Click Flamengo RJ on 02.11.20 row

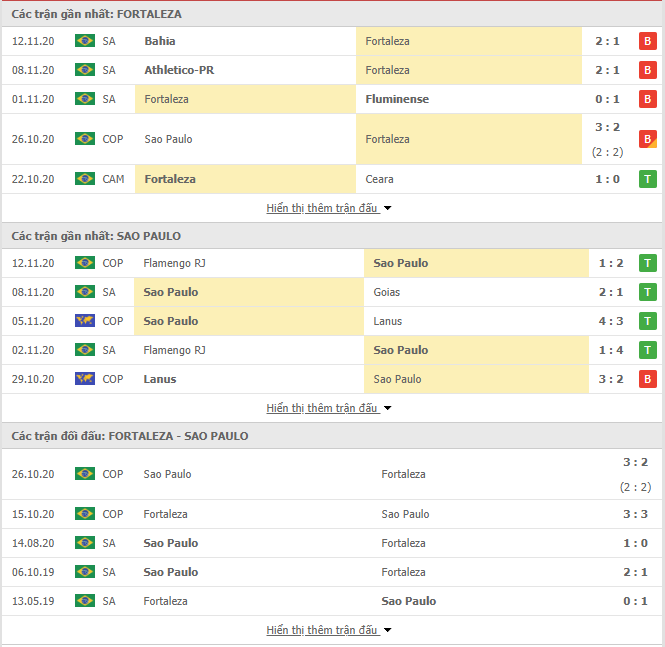174,350
